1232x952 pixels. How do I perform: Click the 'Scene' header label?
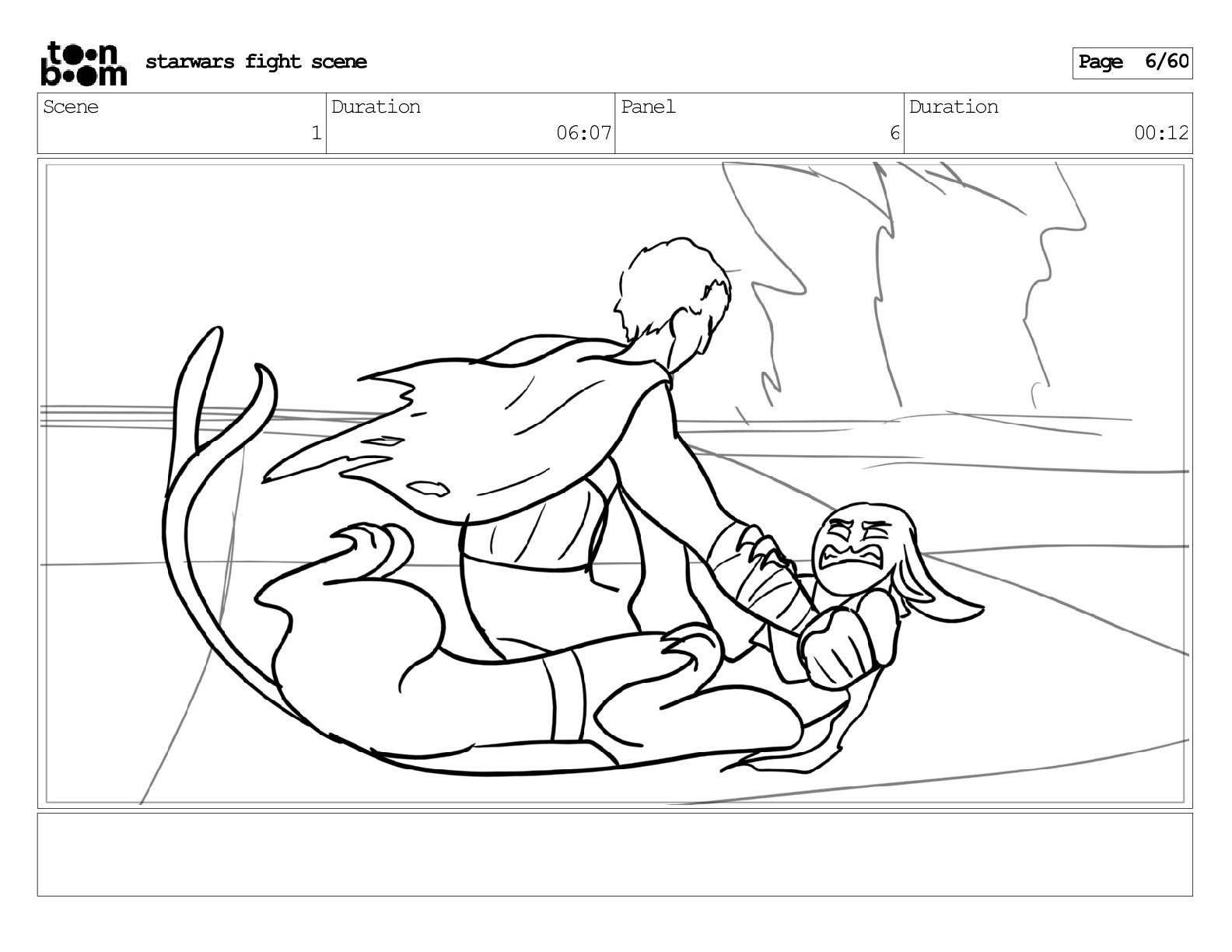click(x=71, y=107)
